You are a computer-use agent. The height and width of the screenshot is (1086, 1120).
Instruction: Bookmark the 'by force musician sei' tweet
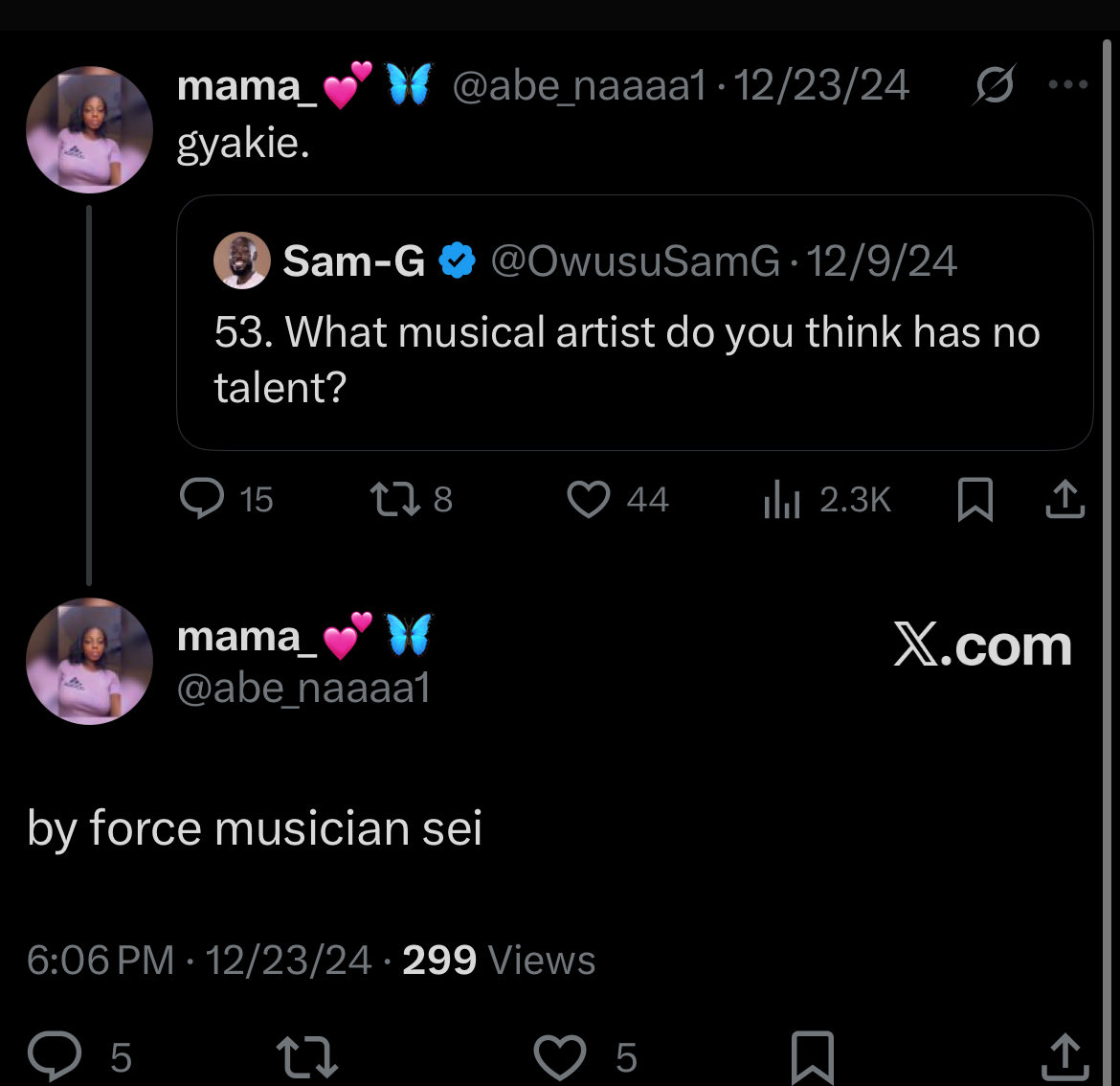point(813,1057)
